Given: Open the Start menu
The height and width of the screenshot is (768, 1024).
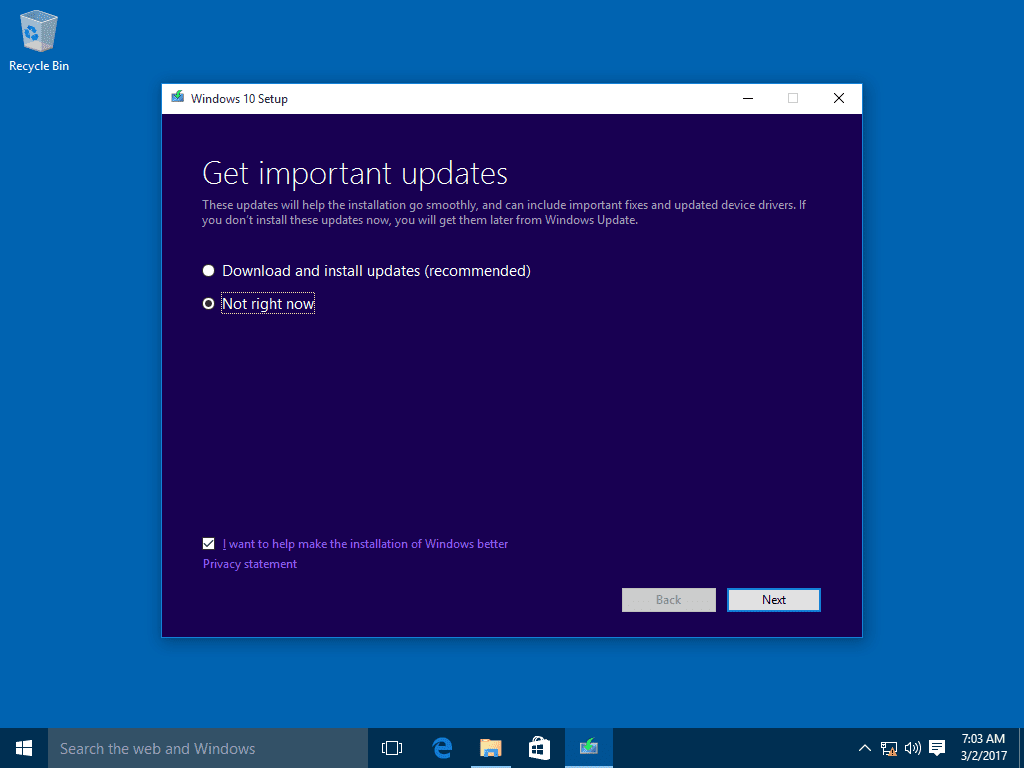Looking at the screenshot, I should 22,747.
